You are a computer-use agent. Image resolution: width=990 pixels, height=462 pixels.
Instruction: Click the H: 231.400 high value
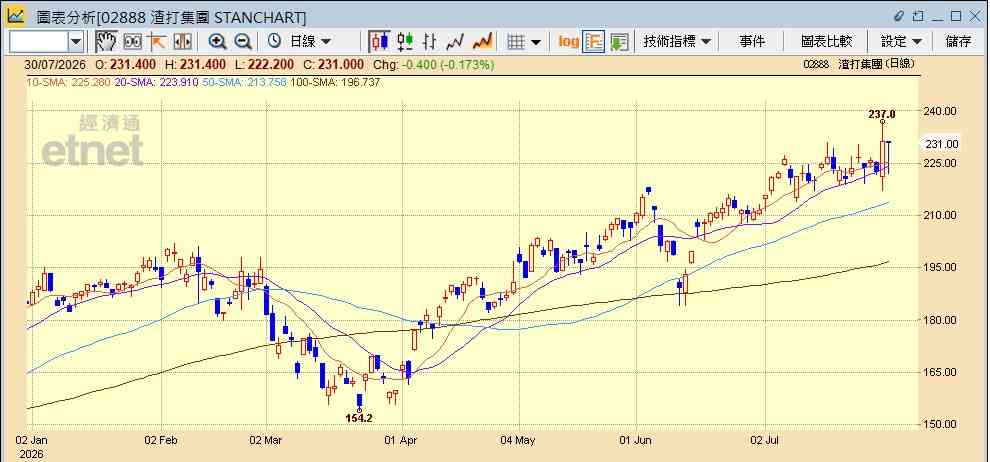(x=195, y=64)
